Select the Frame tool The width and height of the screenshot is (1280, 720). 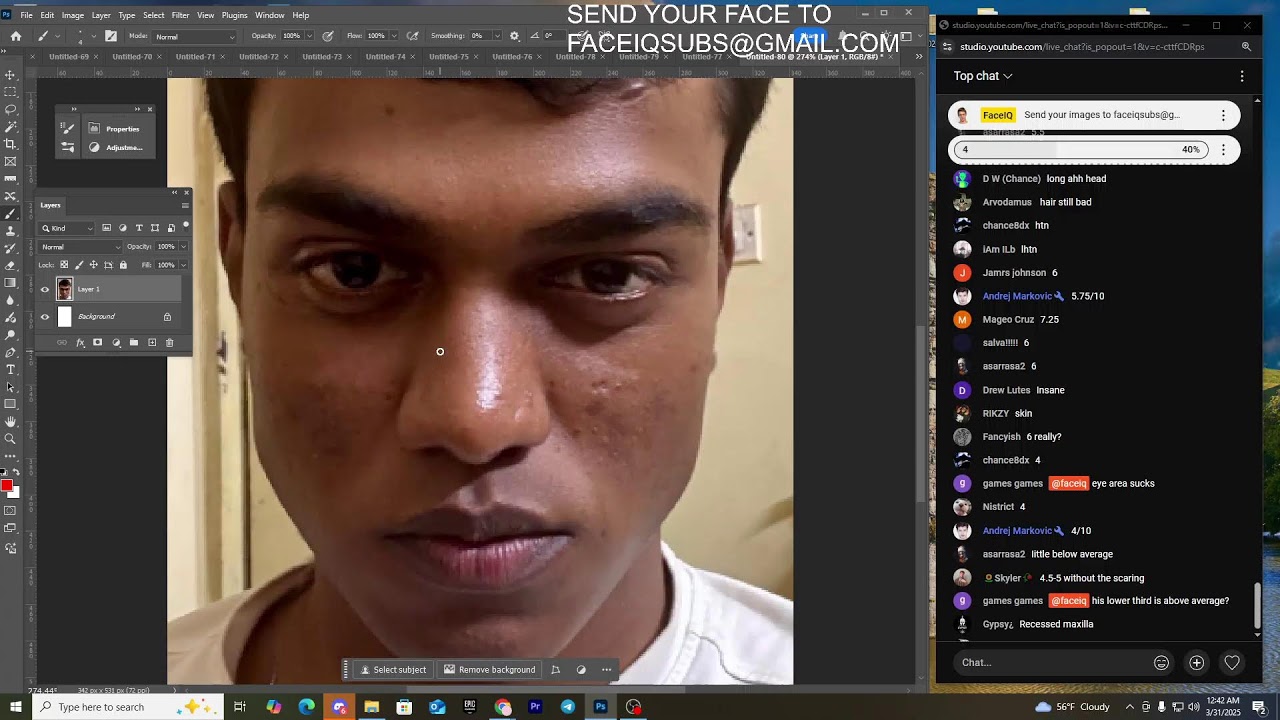coord(10,161)
